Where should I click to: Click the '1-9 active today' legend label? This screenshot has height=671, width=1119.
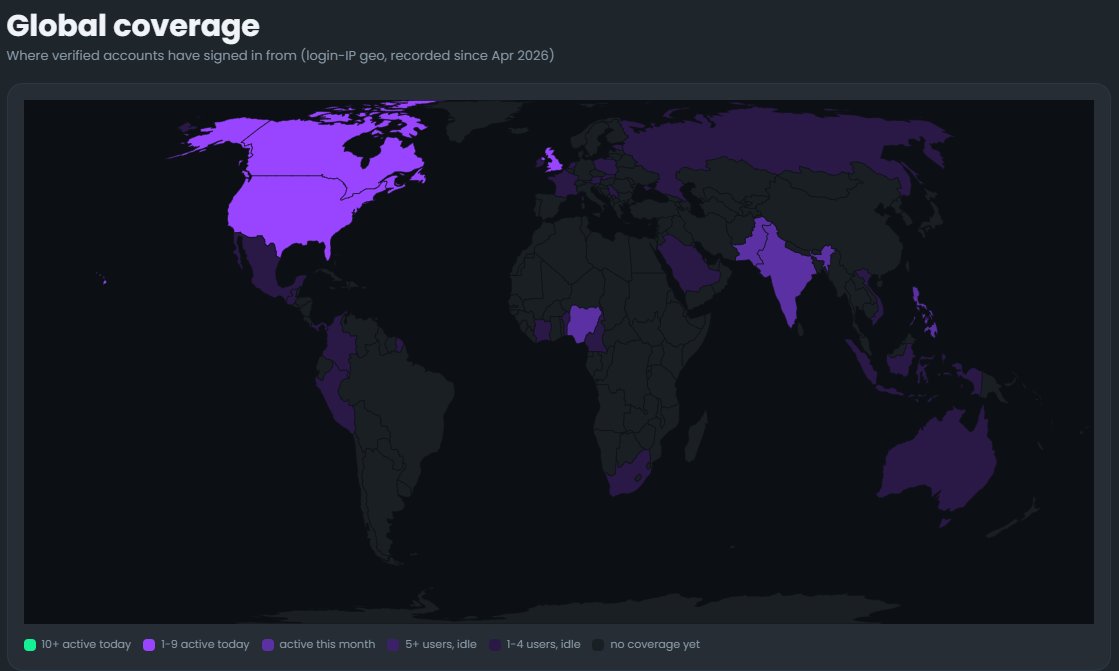click(x=205, y=645)
